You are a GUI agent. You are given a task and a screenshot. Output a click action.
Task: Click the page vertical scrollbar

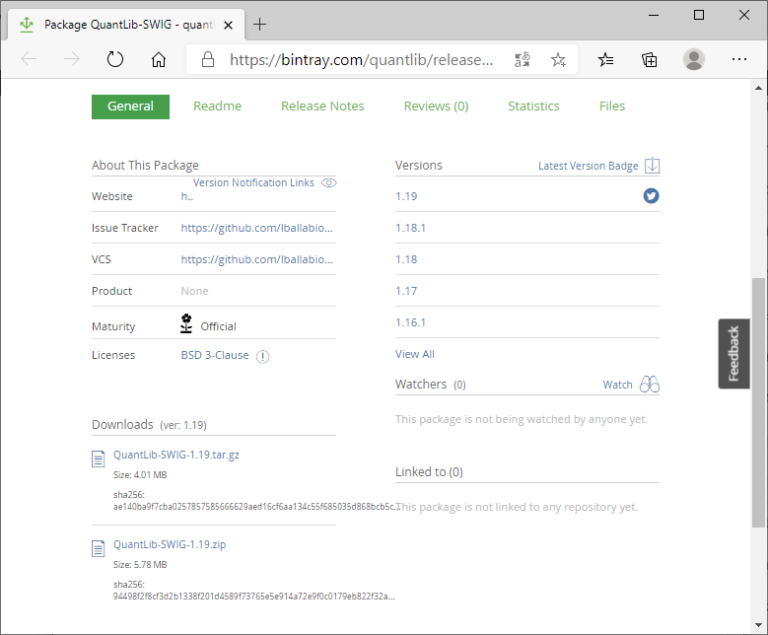coord(759,400)
